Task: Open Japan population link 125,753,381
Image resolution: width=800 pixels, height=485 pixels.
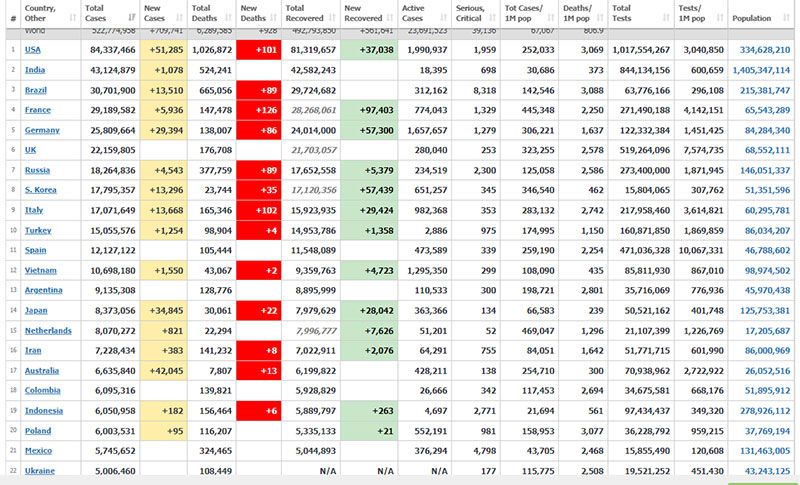Action: 765,311
